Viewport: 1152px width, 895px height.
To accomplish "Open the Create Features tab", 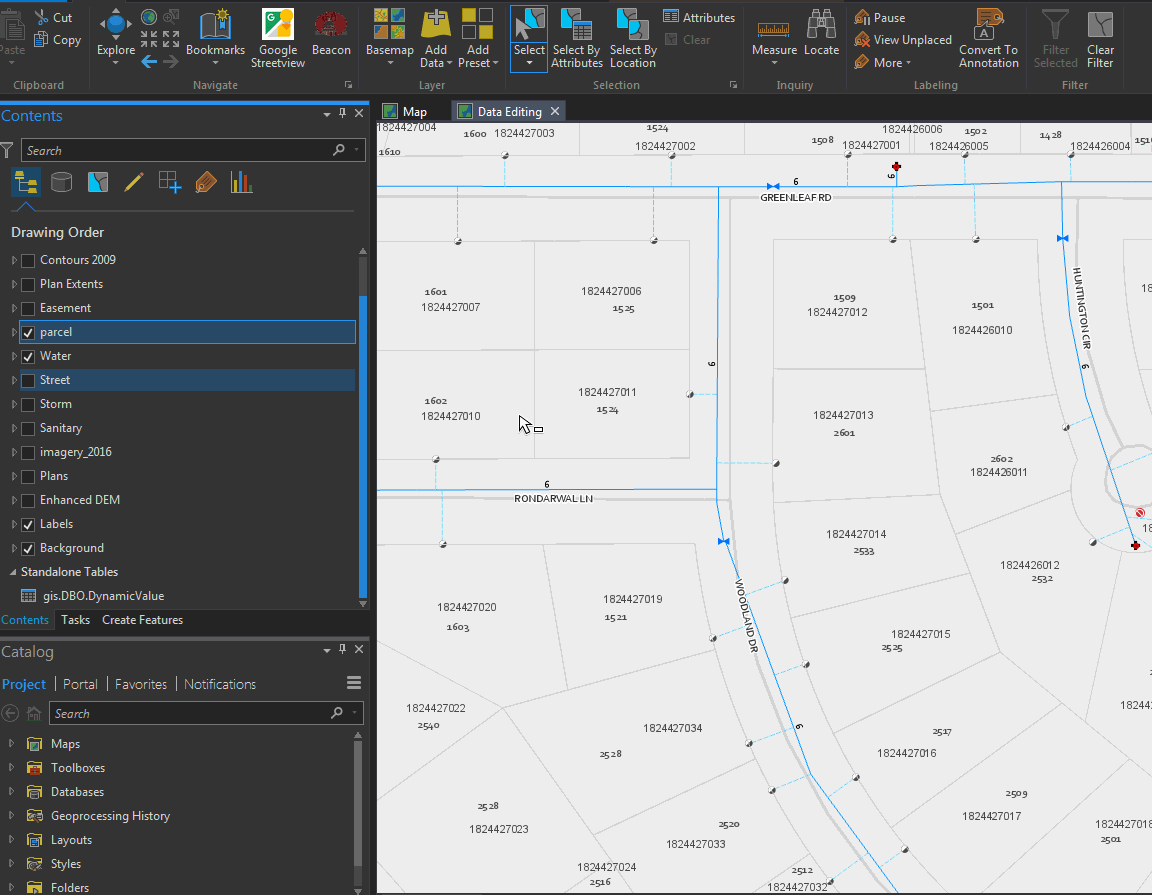I will coord(142,620).
